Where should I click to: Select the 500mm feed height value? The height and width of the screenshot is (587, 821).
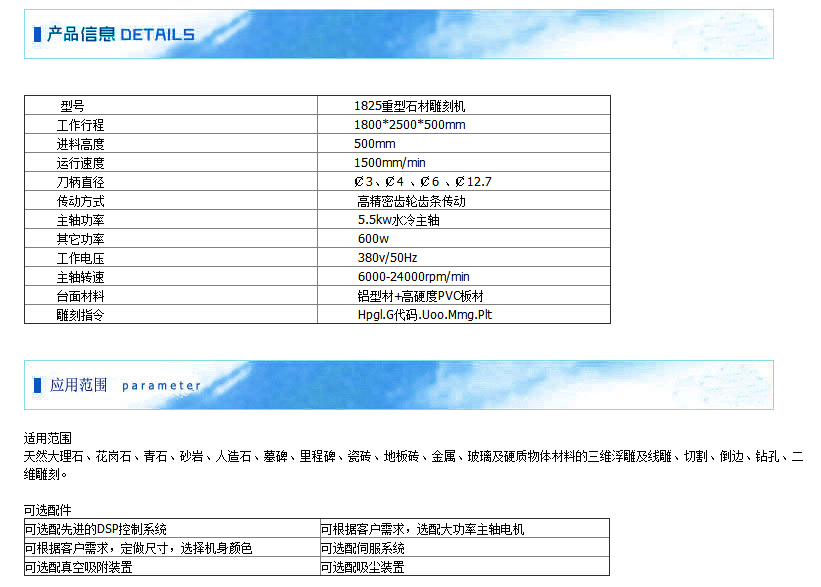(x=374, y=143)
